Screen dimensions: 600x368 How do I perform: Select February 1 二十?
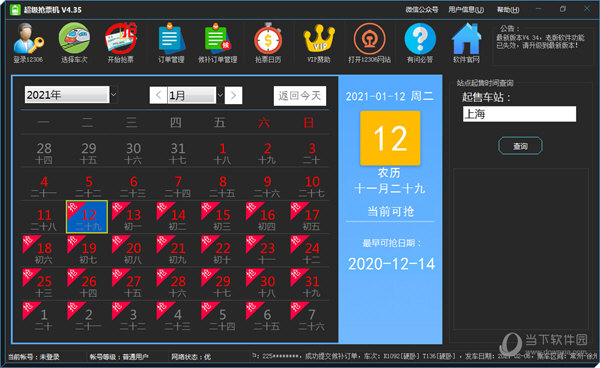pyautogui.click(x=43, y=317)
